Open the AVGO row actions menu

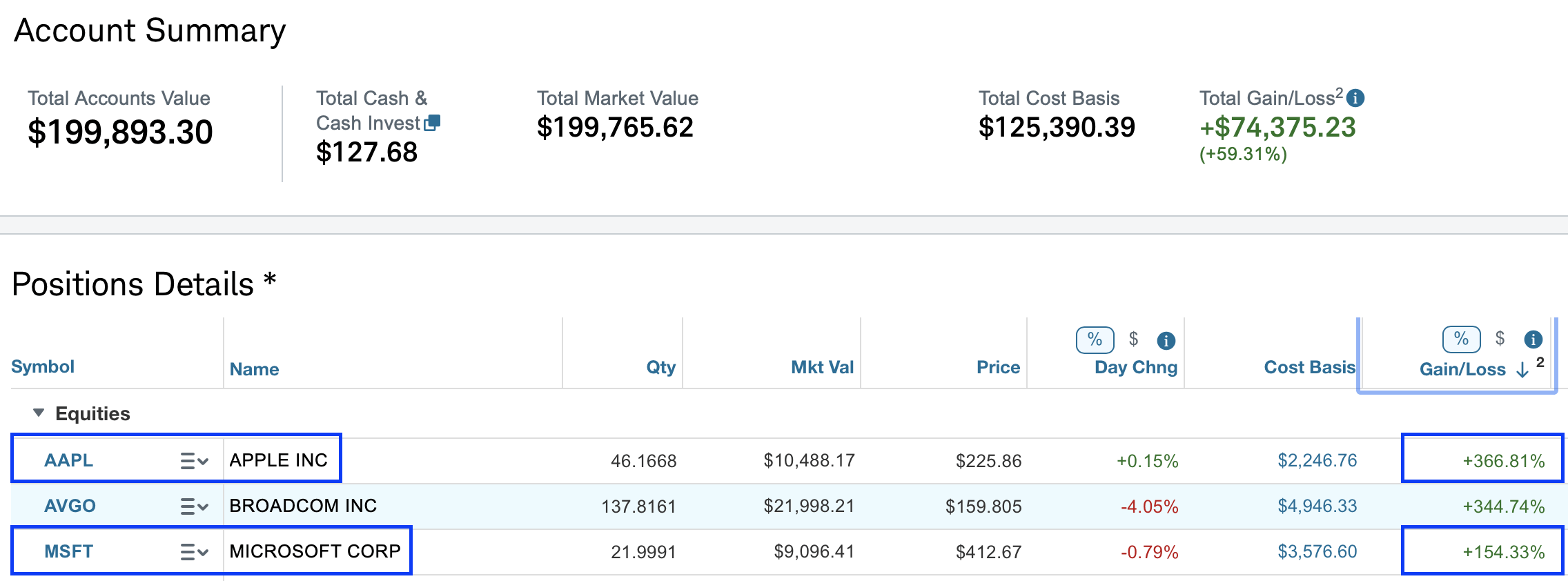point(194,506)
